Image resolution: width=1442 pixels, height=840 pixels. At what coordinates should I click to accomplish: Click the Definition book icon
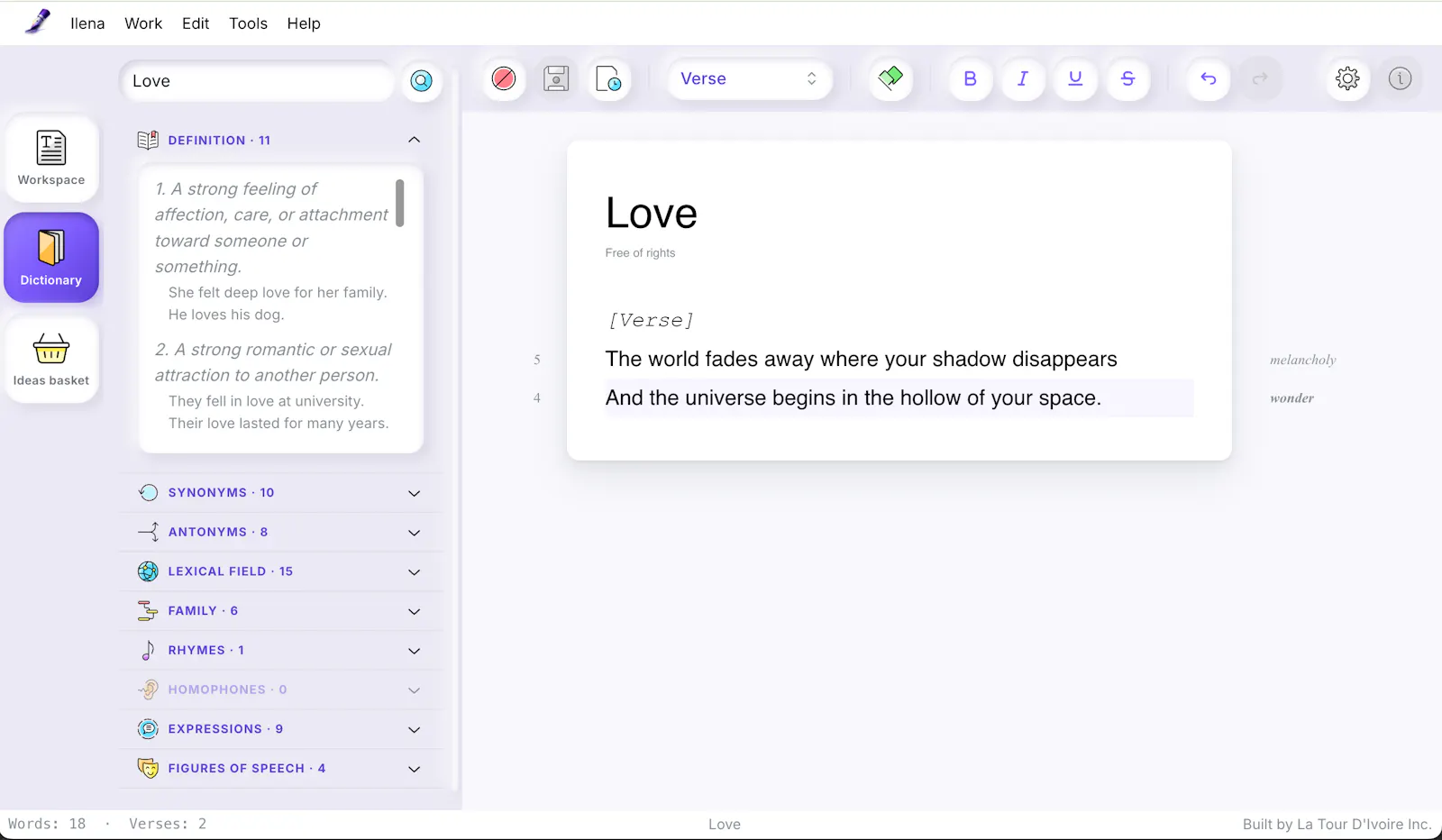tap(148, 140)
